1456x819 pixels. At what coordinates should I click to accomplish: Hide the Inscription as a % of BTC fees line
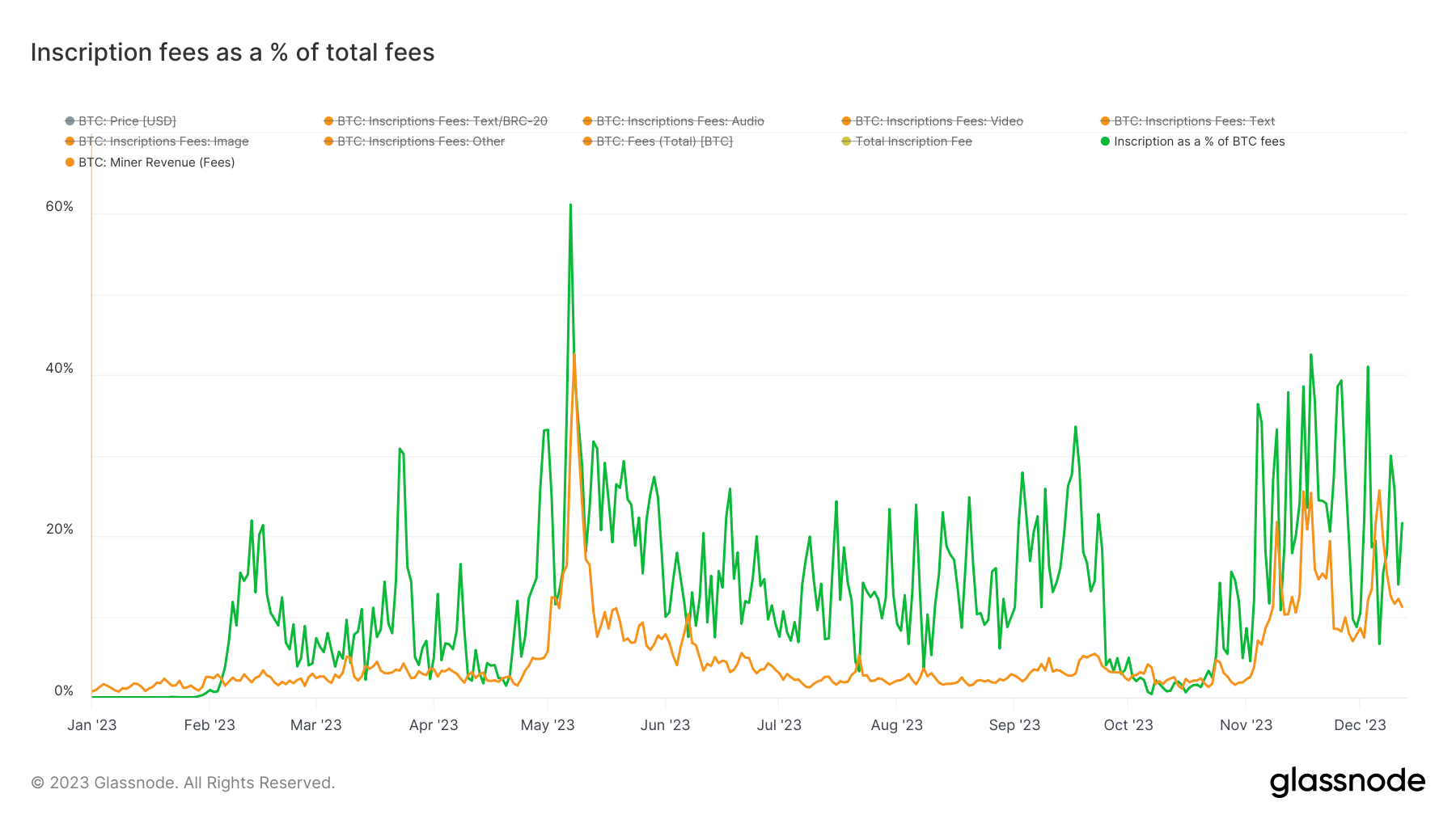coord(1199,141)
